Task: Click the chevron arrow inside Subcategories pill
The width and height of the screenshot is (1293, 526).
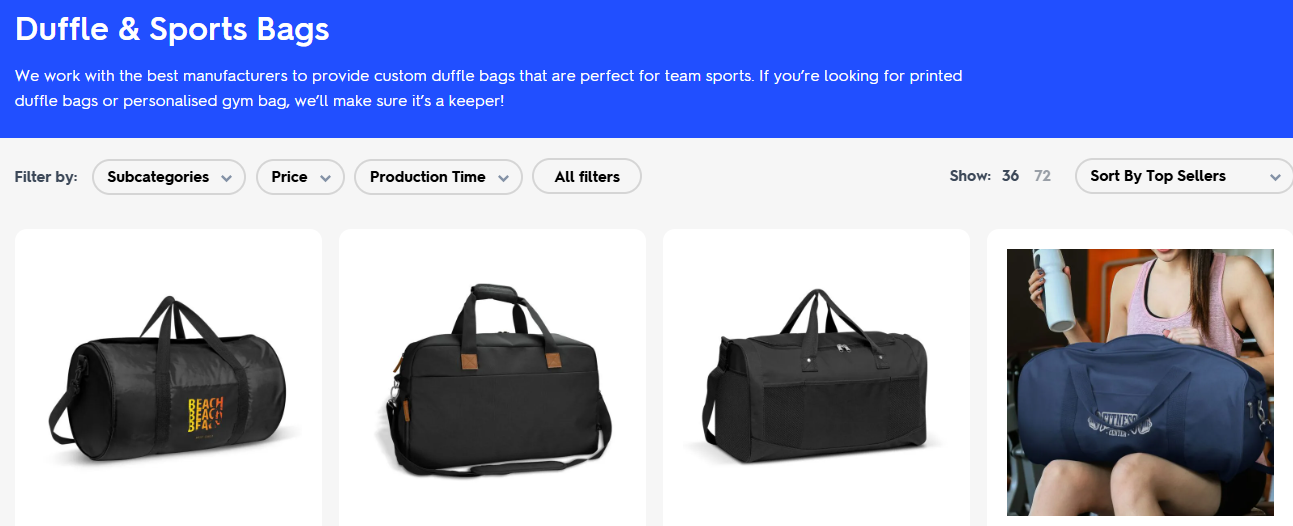Action: [x=227, y=178]
